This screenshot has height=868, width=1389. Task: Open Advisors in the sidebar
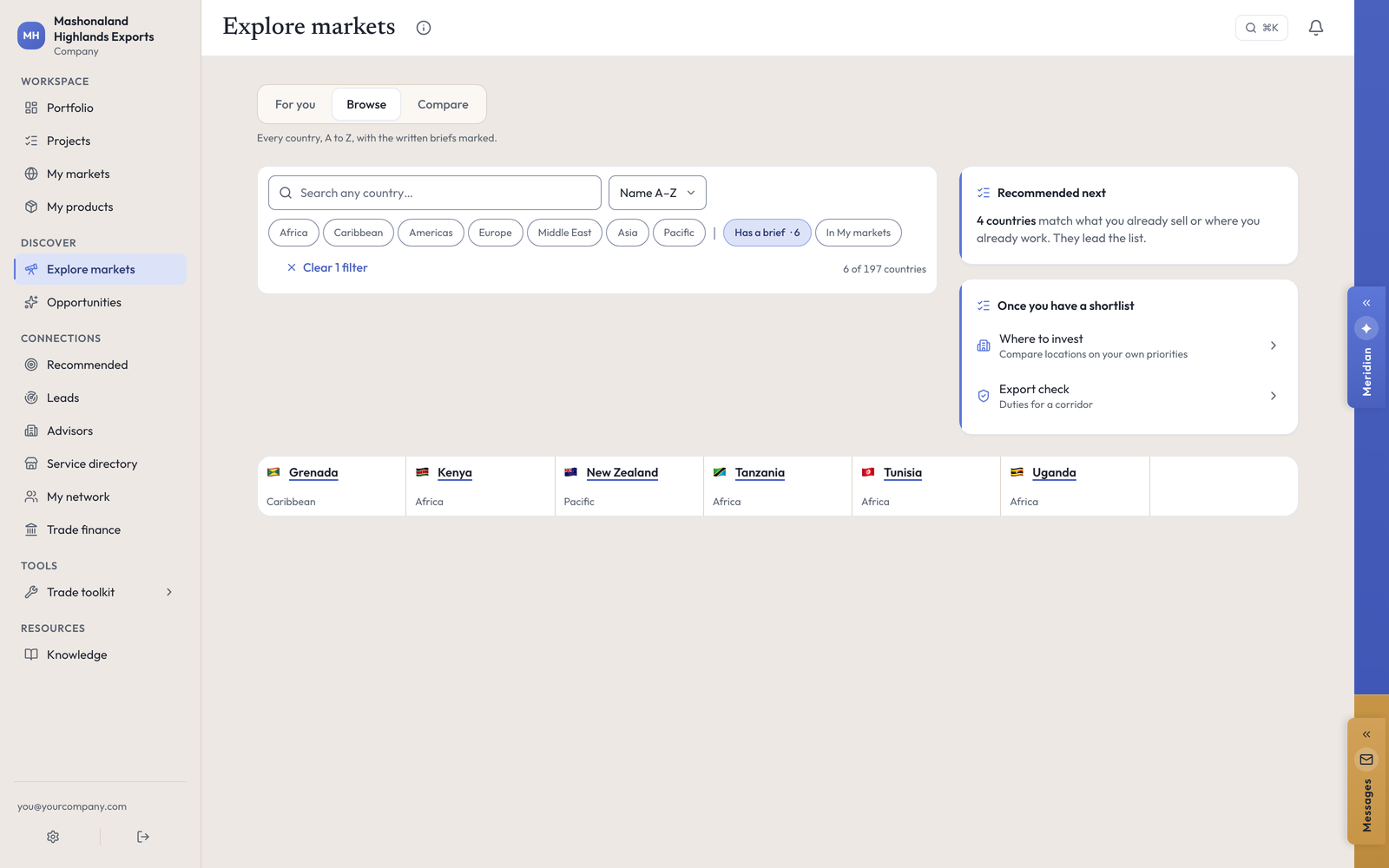pyautogui.click(x=100, y=431)
